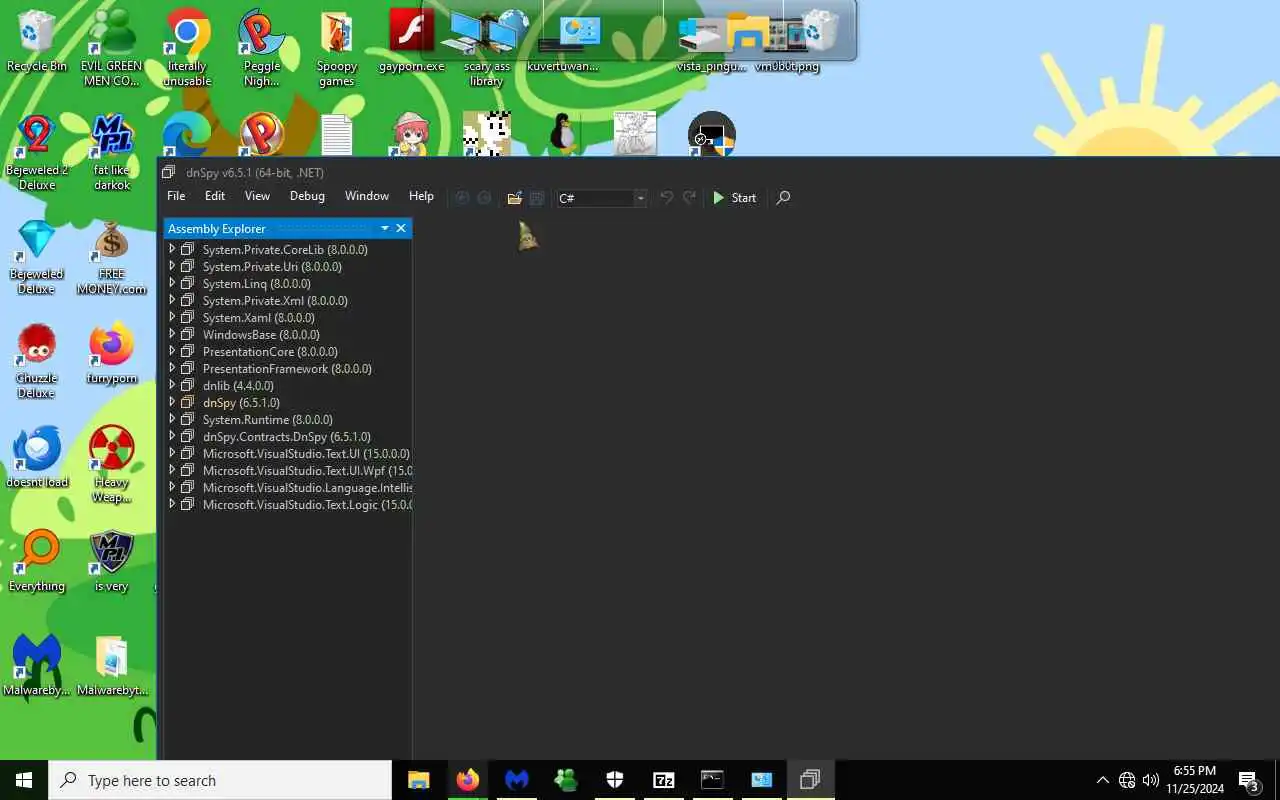Click the taskbar search box

point(220,780)
